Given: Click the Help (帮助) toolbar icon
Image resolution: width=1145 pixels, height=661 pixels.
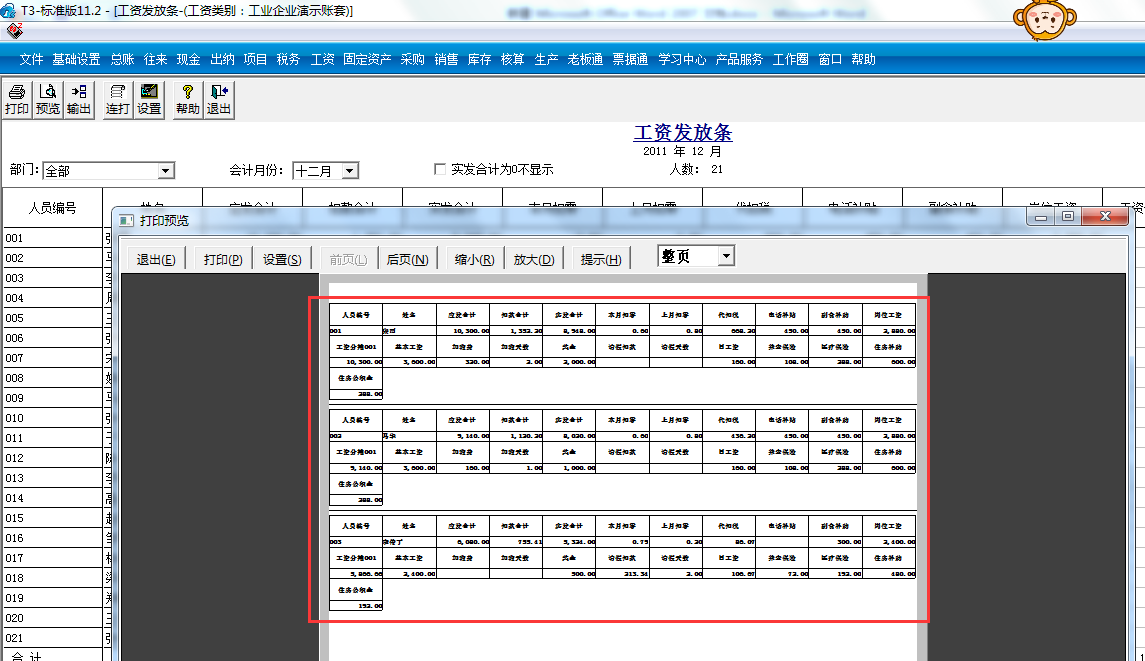Looking at the screenshot, I should (187, 99).
